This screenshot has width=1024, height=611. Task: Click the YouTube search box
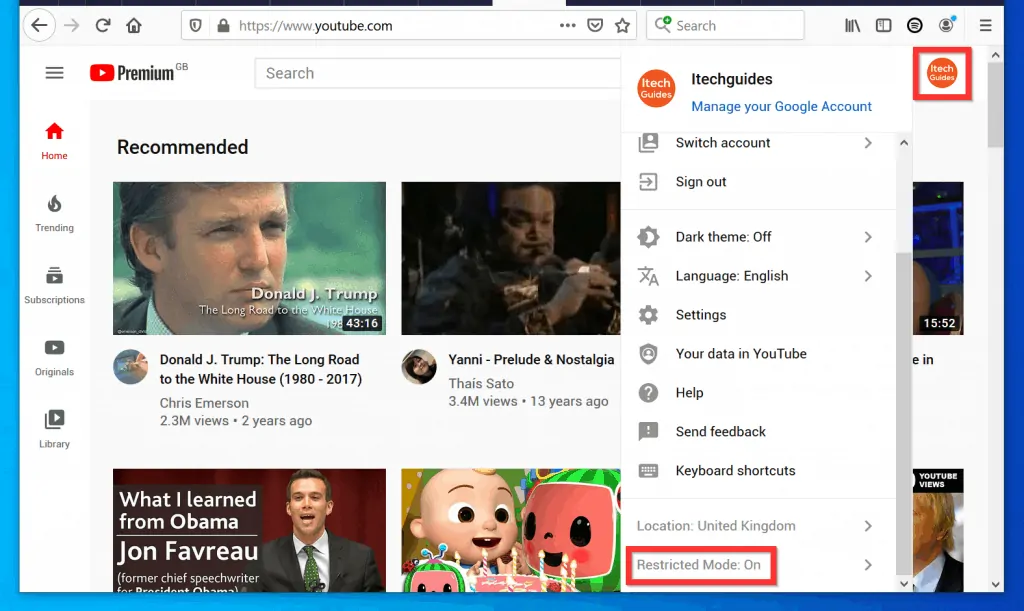[438, 73]
